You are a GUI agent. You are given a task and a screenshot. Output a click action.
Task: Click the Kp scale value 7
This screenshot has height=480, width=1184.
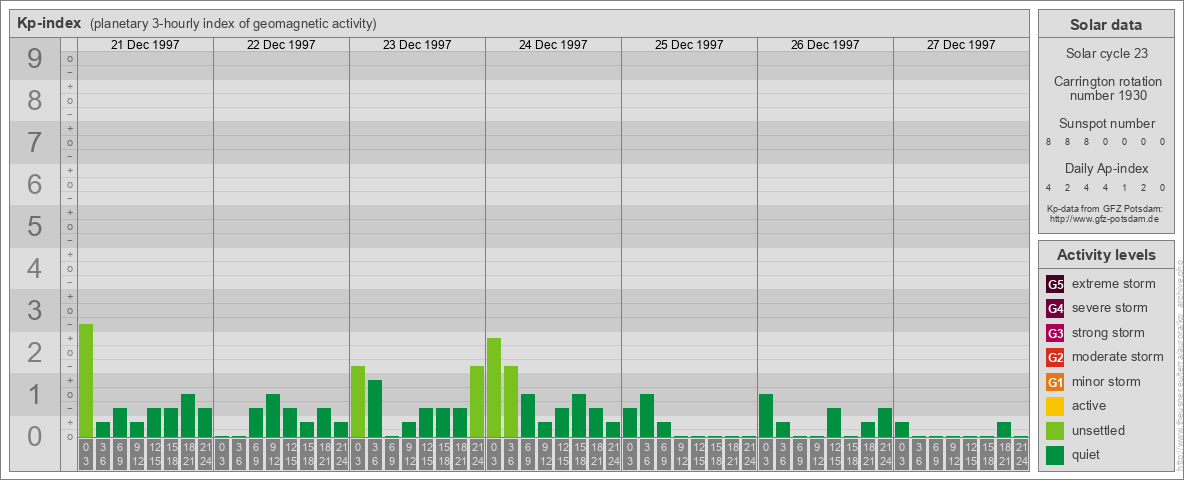35,143
